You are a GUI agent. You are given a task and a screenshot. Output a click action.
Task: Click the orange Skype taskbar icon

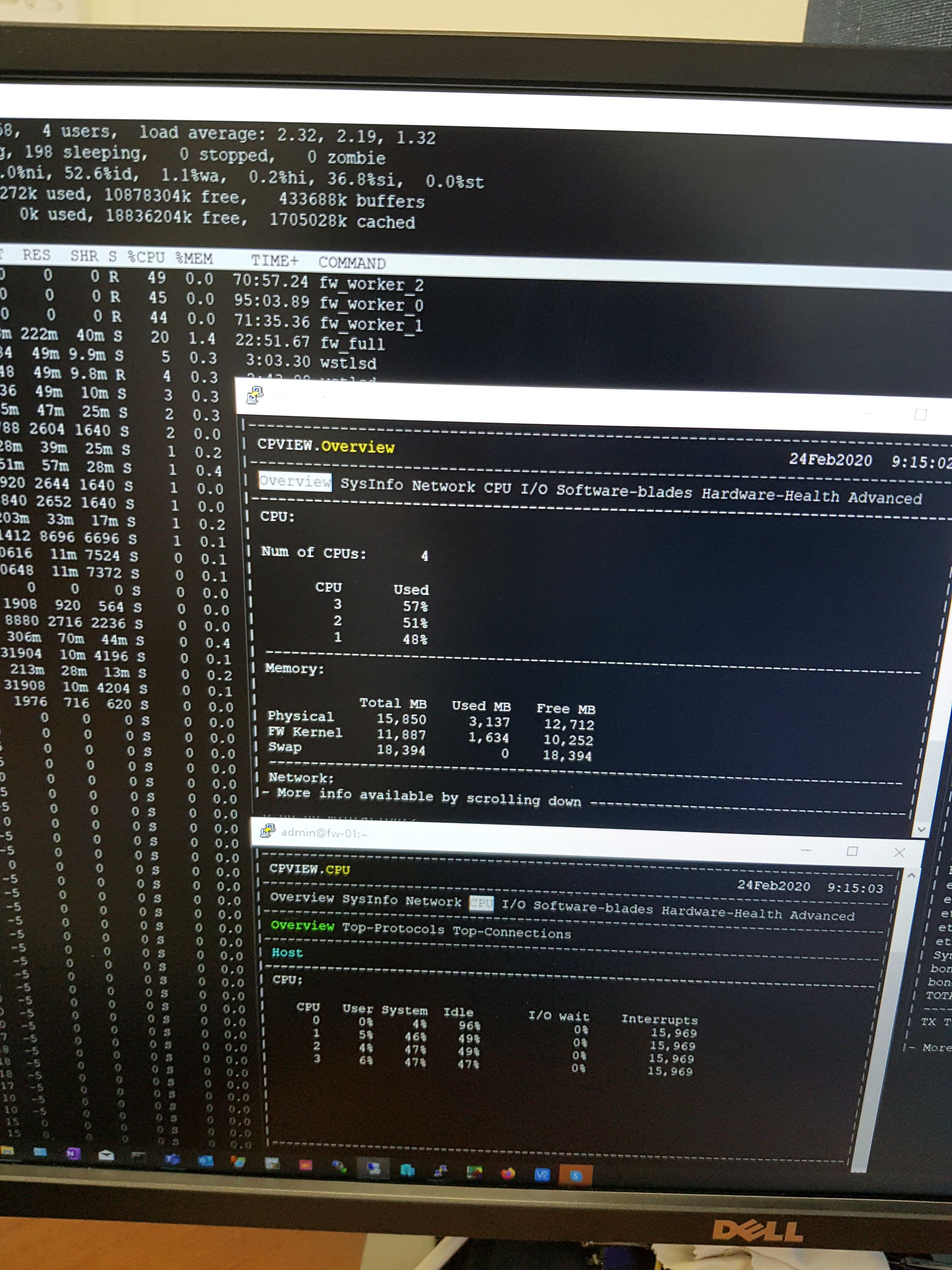[575, 1175]
